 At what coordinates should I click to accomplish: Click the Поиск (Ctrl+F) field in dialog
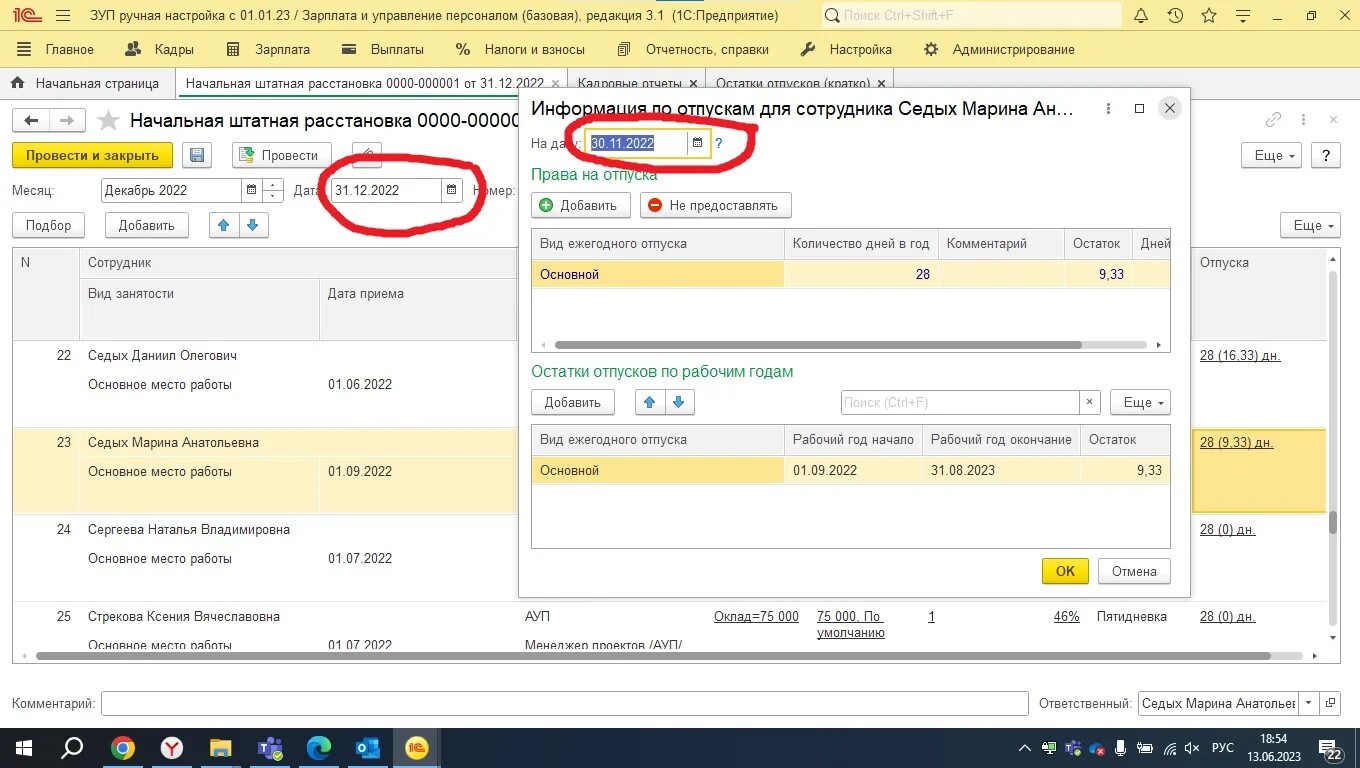coord(960,402)
